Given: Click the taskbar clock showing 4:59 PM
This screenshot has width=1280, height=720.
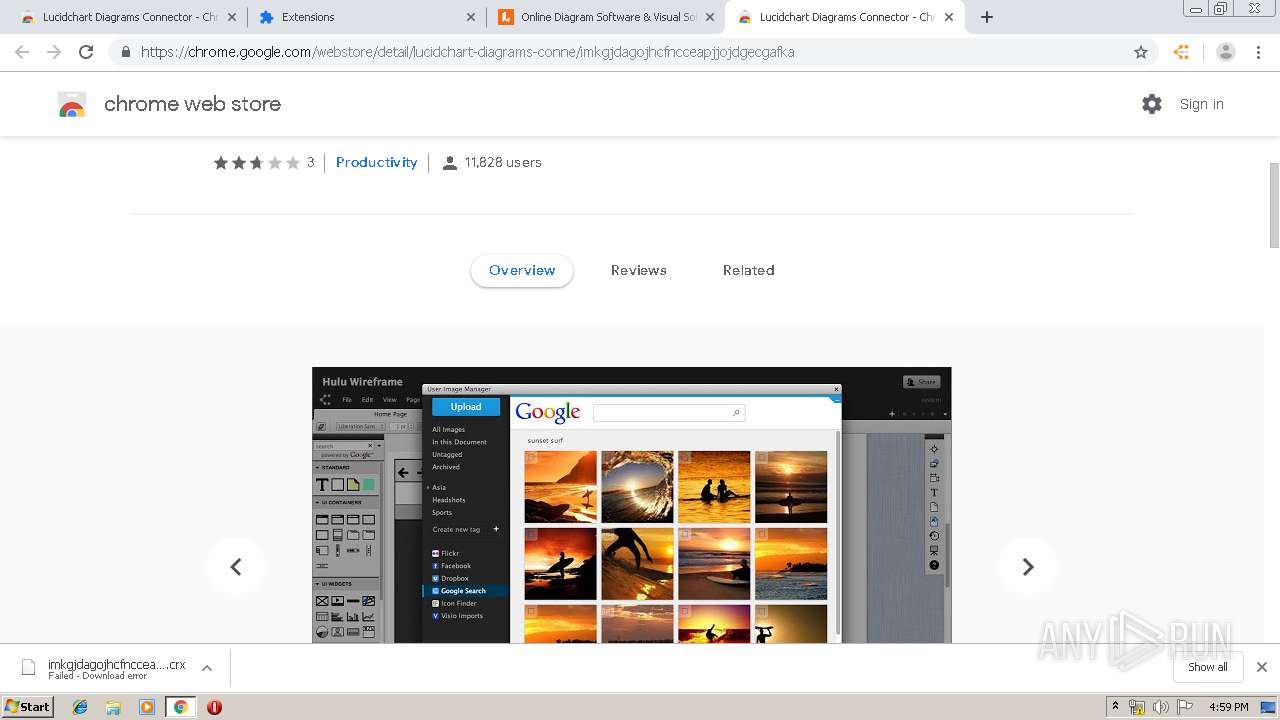Looking at the screenshot, I should (x=1229, y=707).
